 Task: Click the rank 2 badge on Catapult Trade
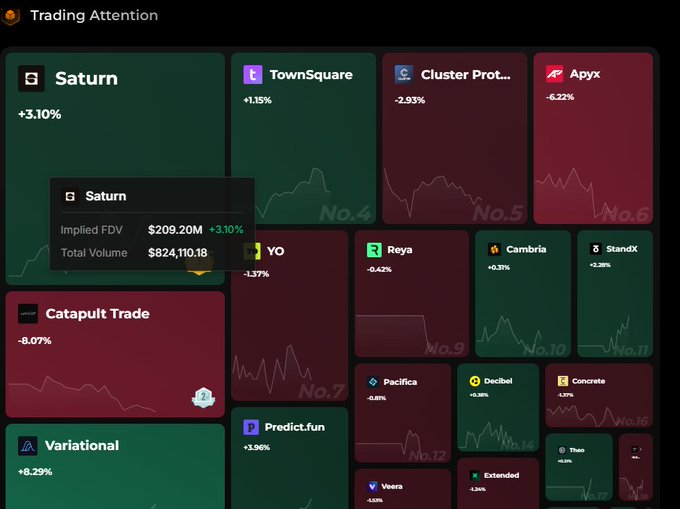click(x=203, y=397)
